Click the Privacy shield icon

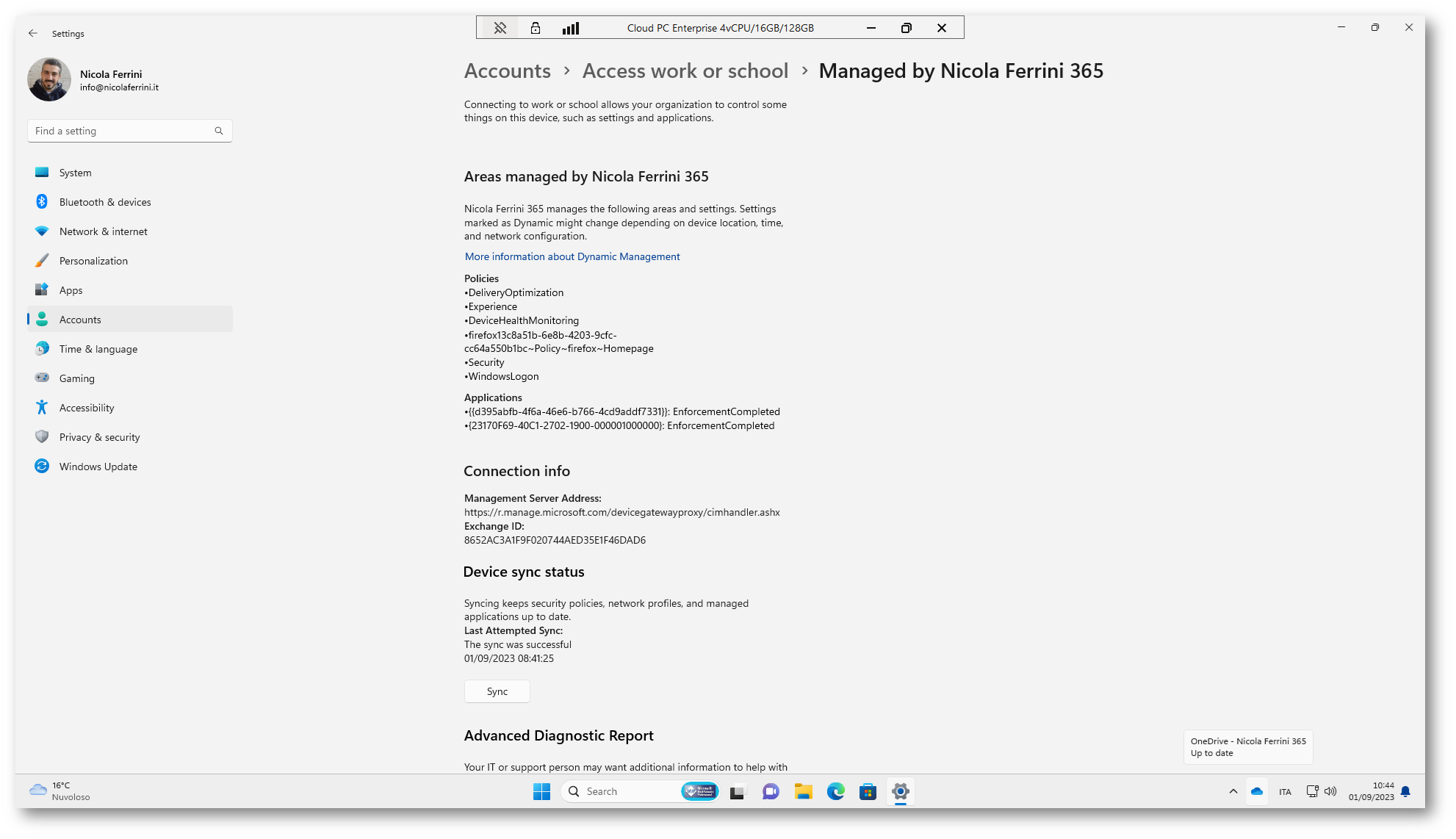(42, 436)
